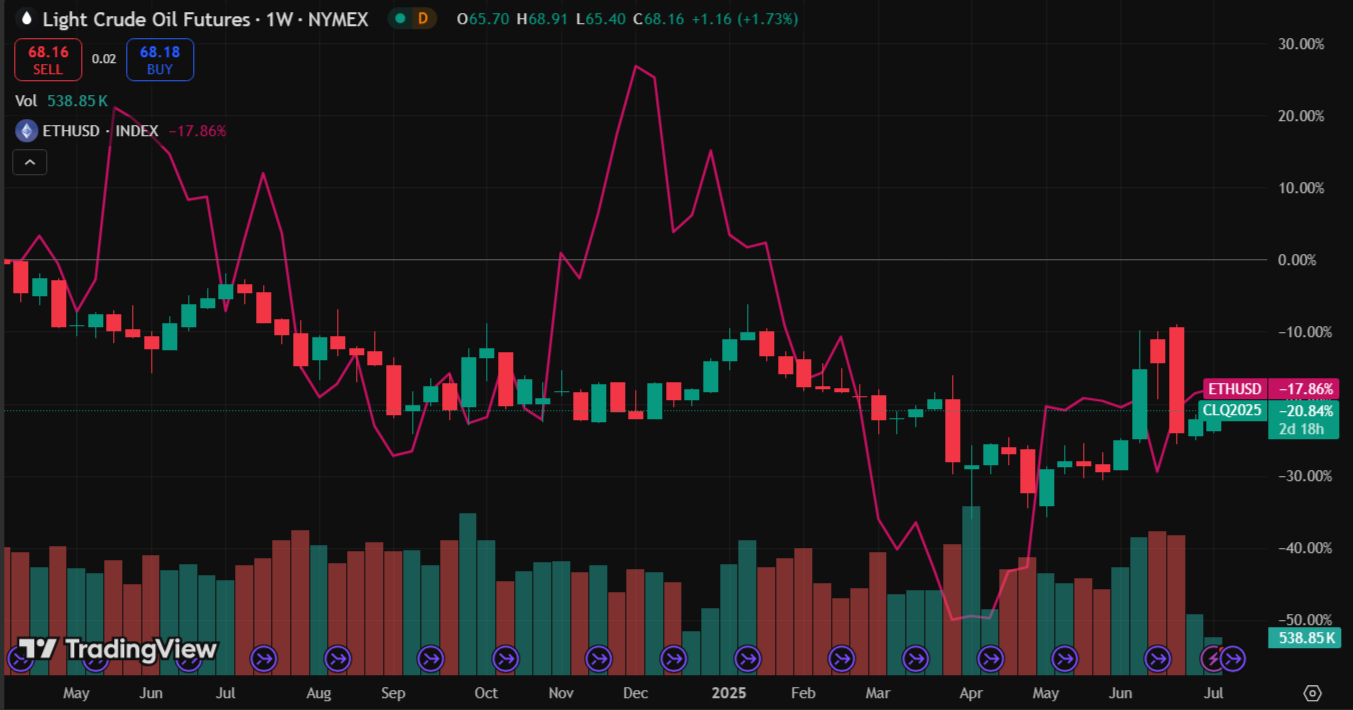Click the contract marker nearest the Oct label

click(x=505, y=658)
